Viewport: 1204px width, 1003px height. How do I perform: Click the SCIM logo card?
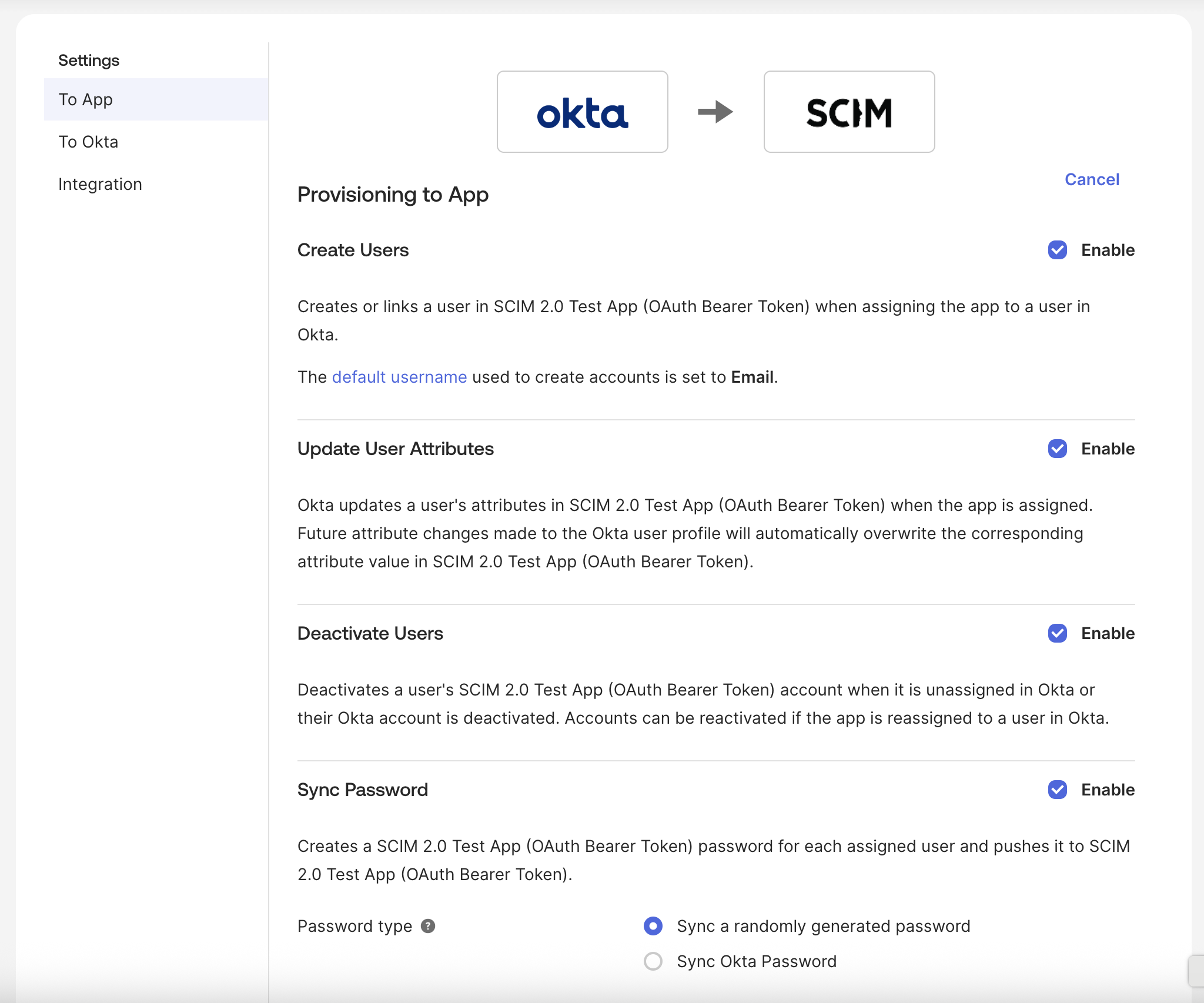[x=849, y=112]
